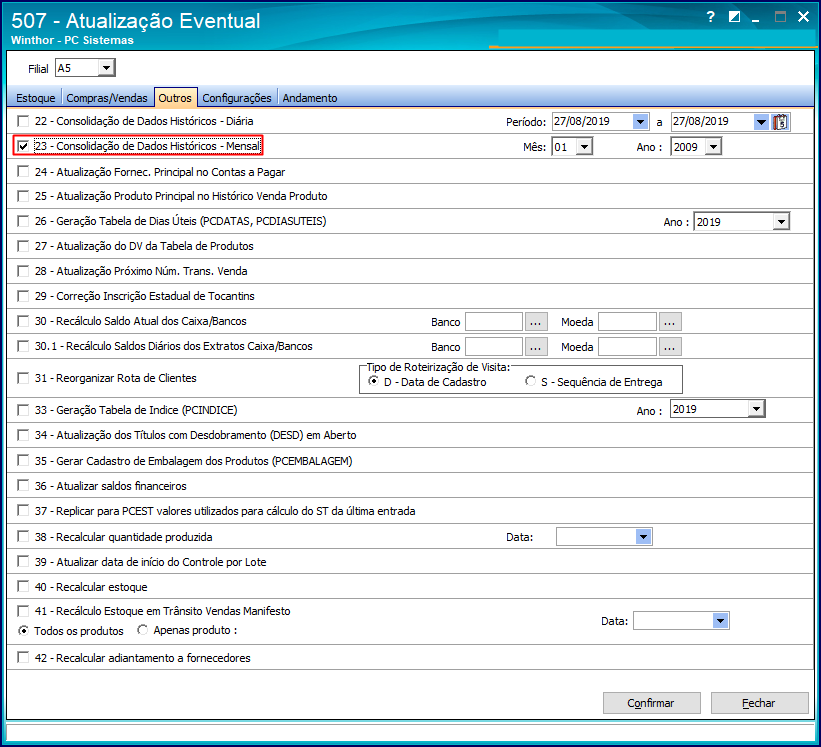Expand the Período start date dropdown
This screenshot has width=821, height=747.
click(x=640, y=122)
